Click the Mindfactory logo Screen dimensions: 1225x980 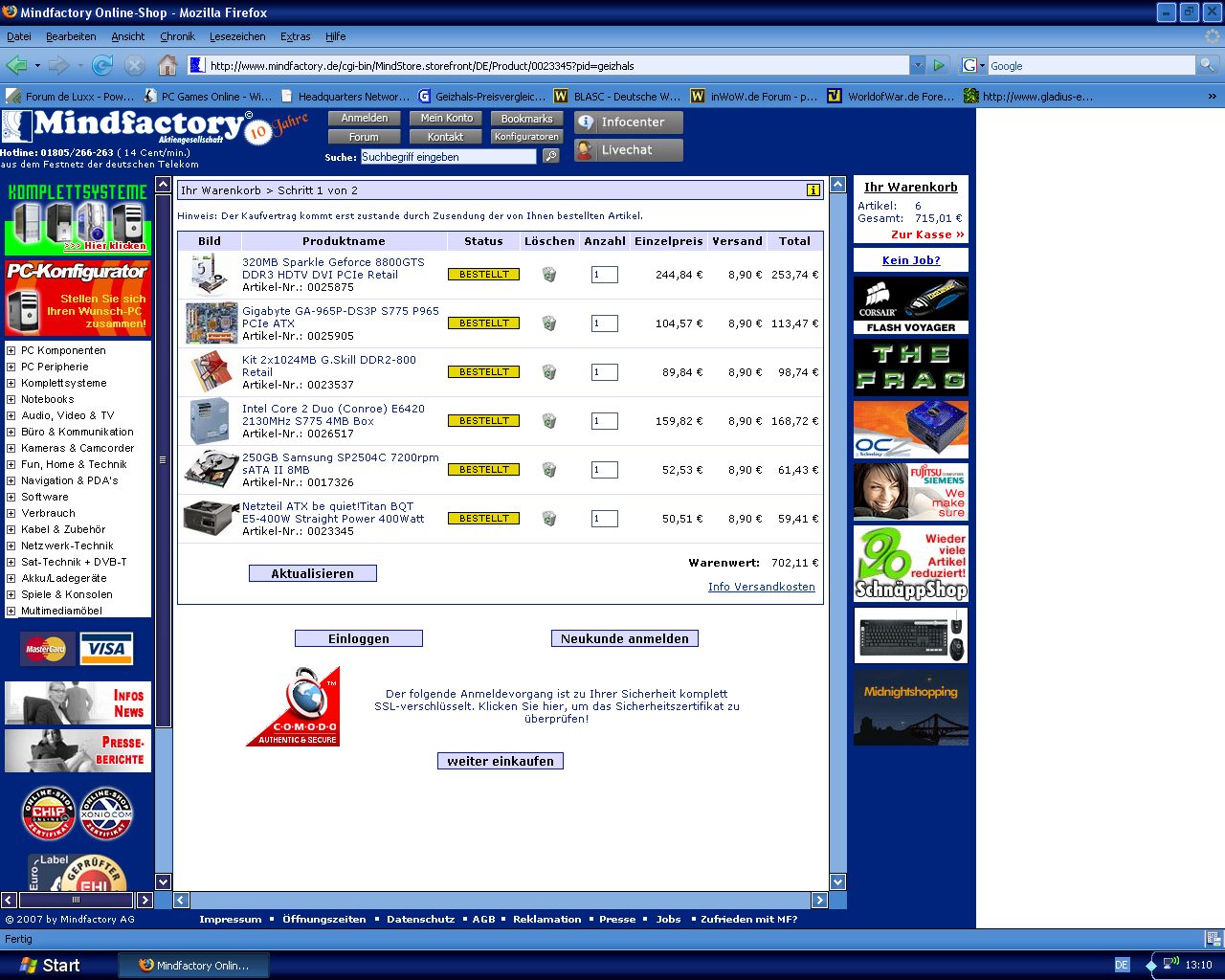pyautogui.click(x=139, y=125)
